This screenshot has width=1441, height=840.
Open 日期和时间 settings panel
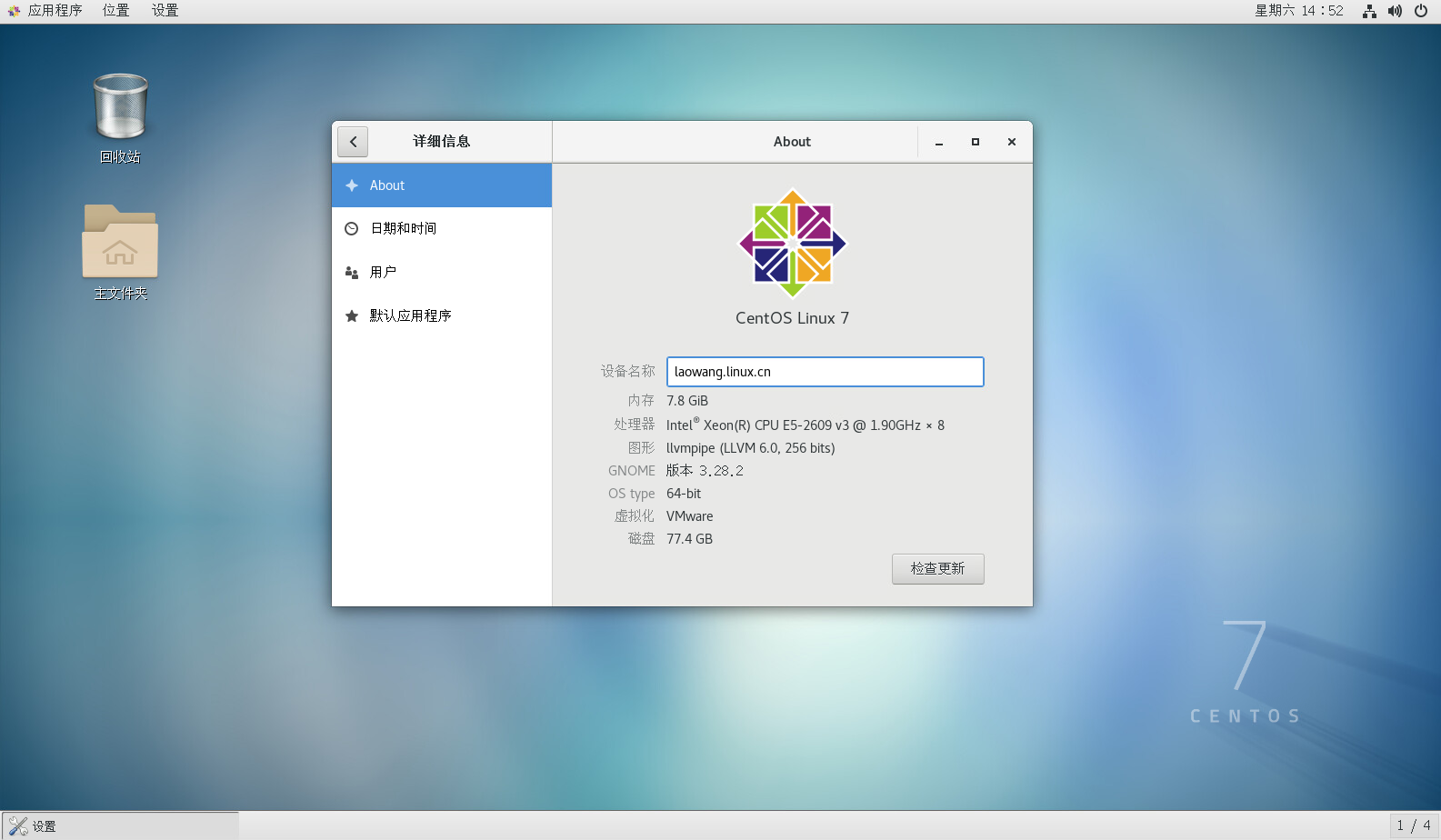click(x=442, y=229)
